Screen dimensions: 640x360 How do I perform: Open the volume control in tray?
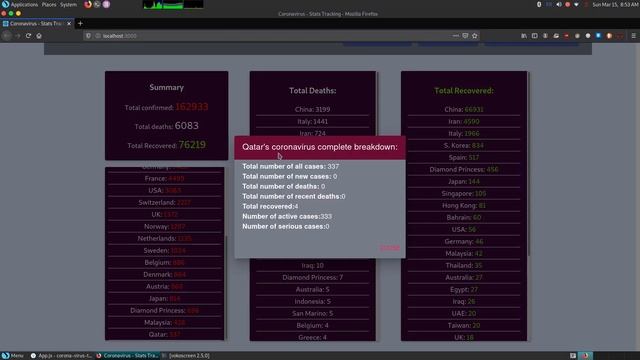coord(559,4)
